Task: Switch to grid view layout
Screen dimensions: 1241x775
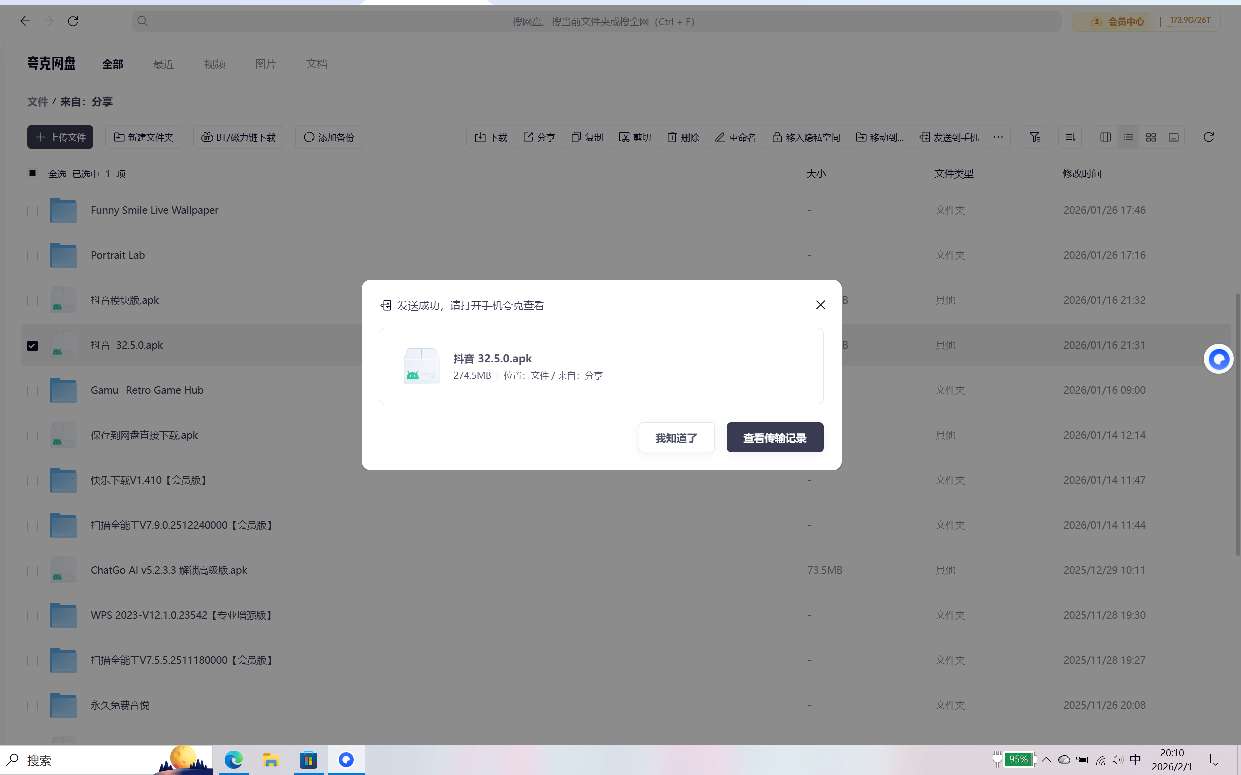Action: point(1151,137)
